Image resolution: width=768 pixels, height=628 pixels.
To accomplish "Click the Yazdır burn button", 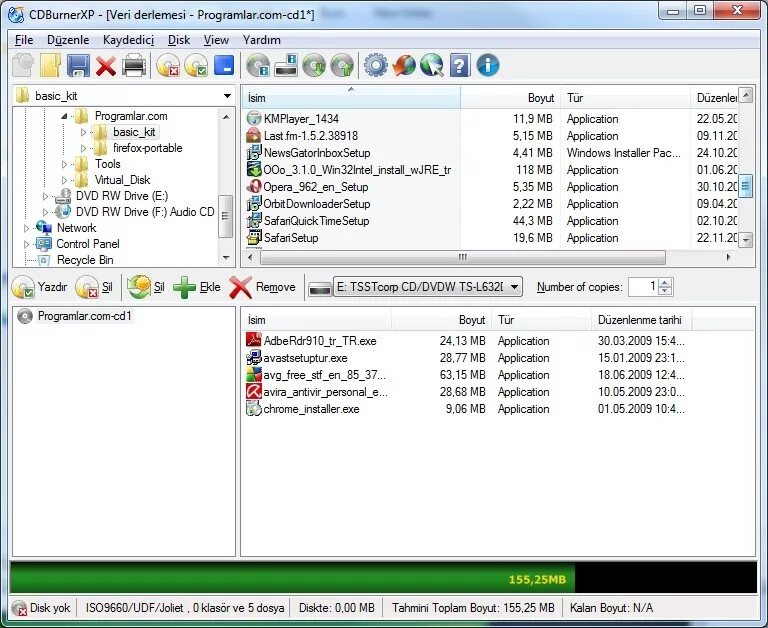I will 40,287.
